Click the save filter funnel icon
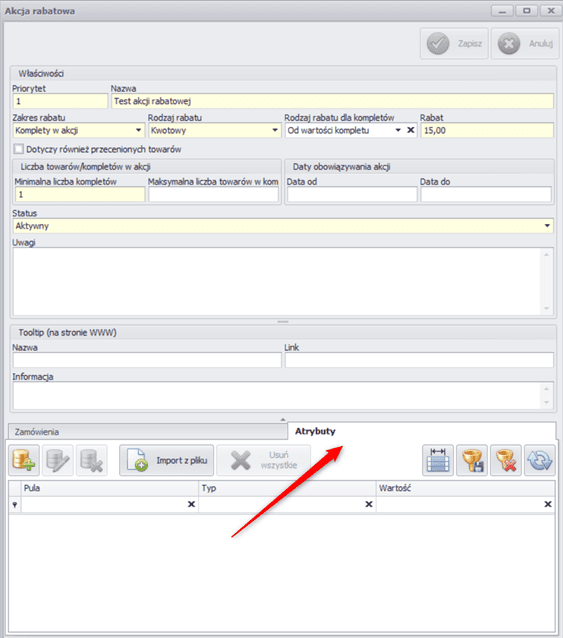Screen dimensions: 563x638 coord(472,460)
